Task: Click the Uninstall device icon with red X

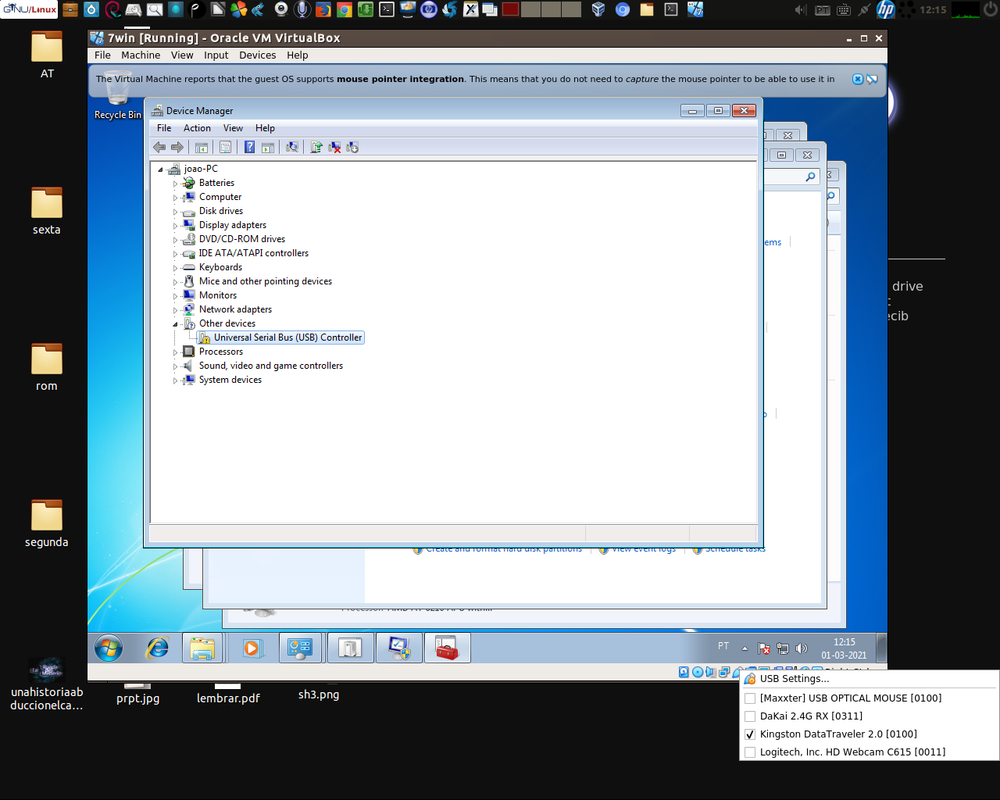Action: (334, 147)
